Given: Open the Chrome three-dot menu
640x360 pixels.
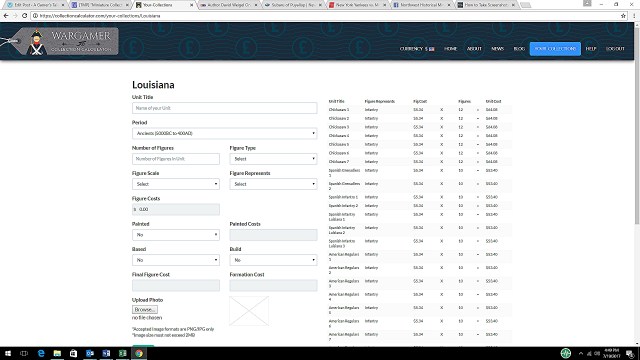Looking at the screenshot, I should pyautogui.click(x=634, y=16).
